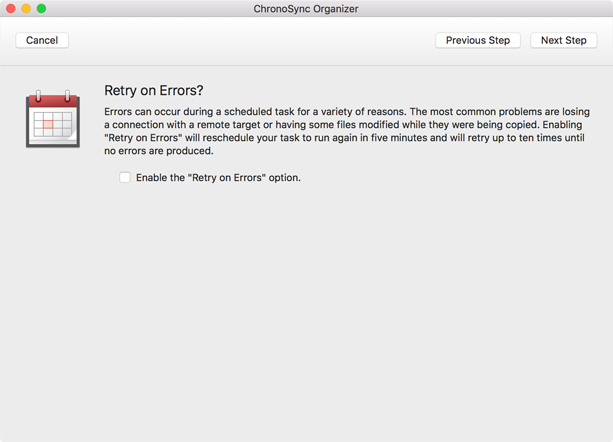This screenshot has width=613, height=442.
Task: Zoom the window with green button
Action: 41,8
